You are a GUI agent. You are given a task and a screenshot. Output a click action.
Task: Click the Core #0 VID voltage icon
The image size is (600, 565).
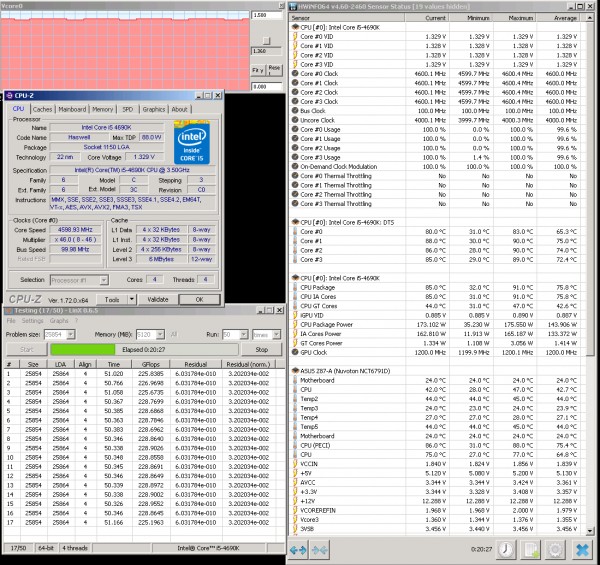click(295, 36)
